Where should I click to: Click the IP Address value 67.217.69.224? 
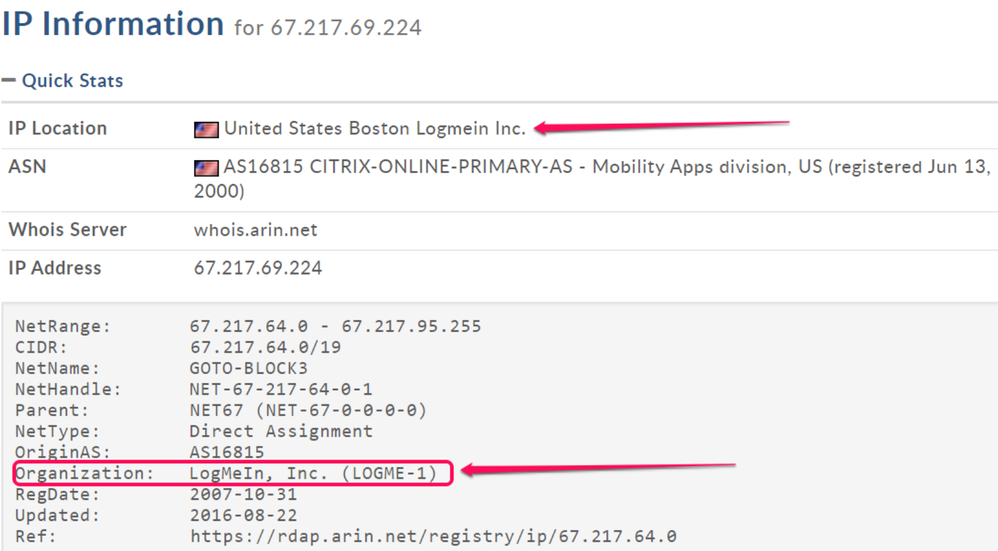[x=257, y=268]
